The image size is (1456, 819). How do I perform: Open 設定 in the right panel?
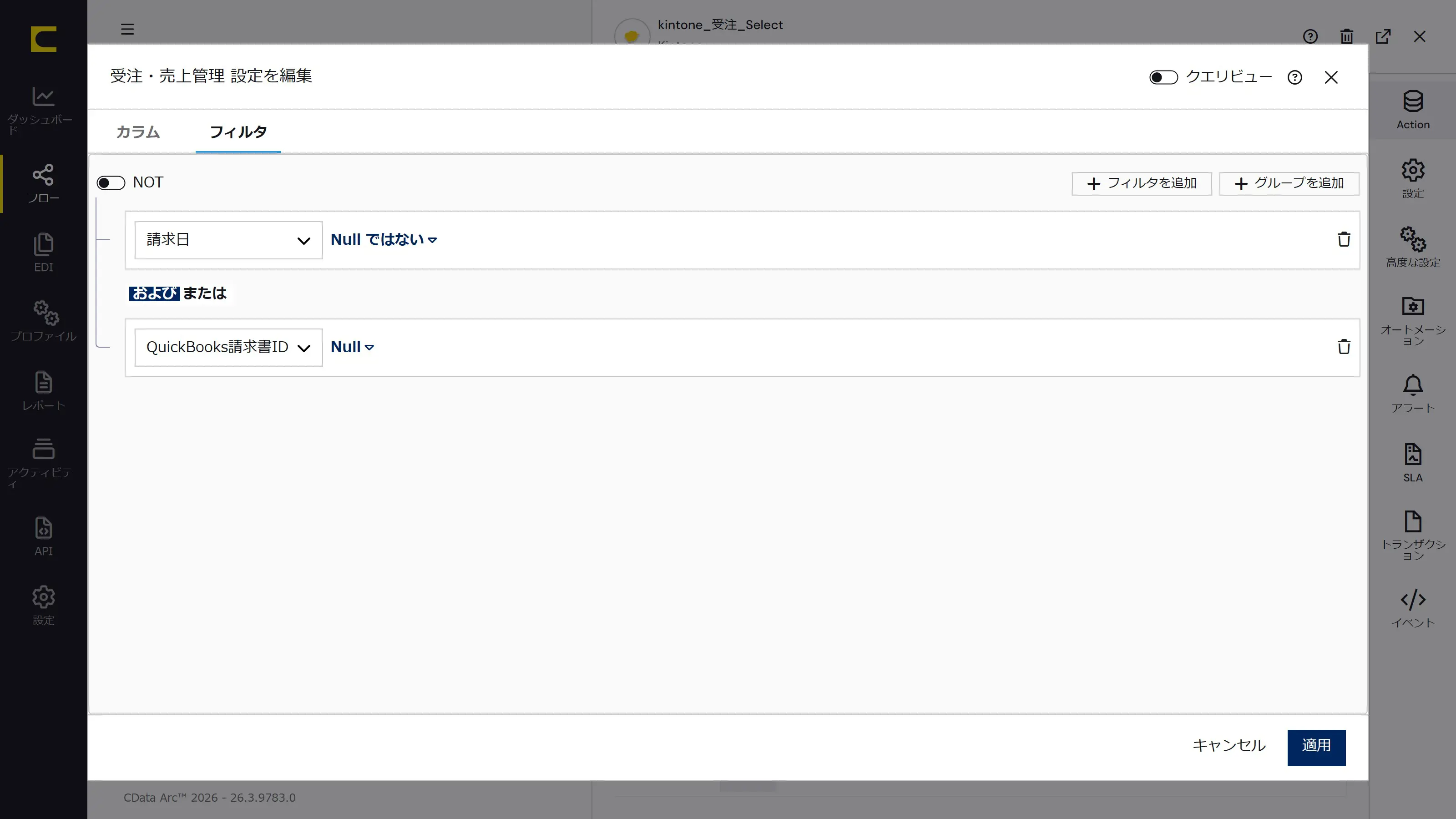[x=1412, y=179]
